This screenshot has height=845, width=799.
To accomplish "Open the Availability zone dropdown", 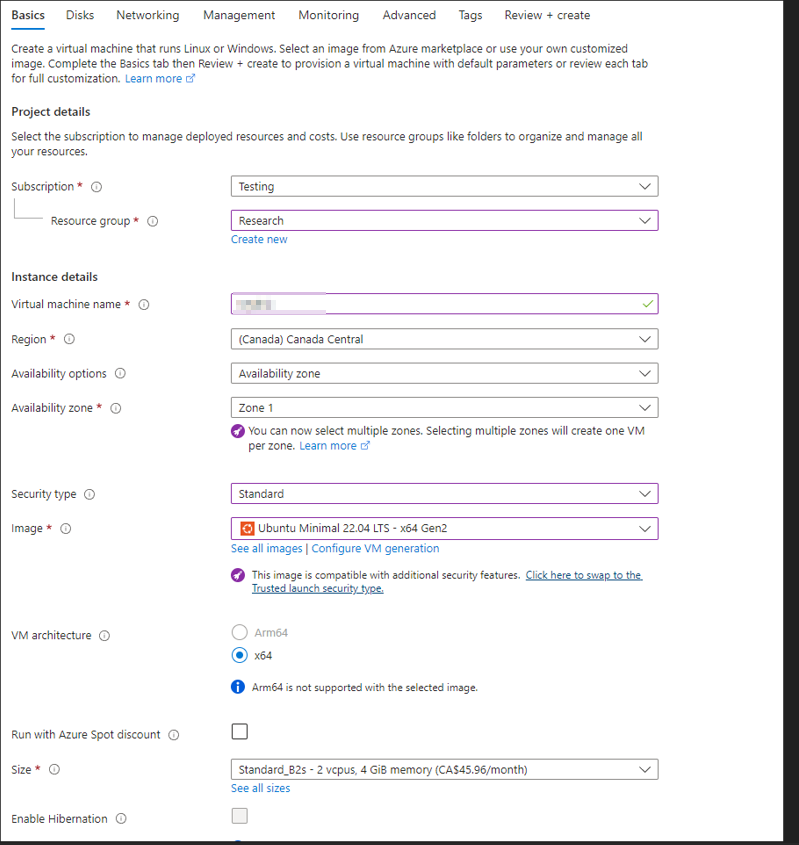I will coord(444,408).
